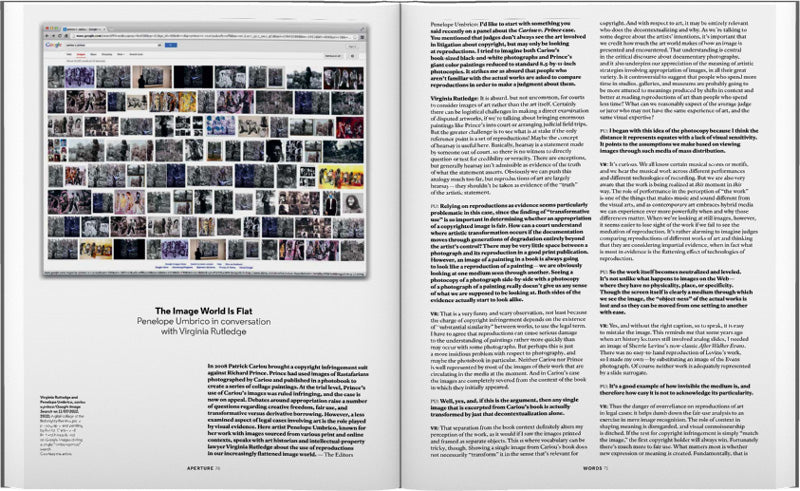Viewport: 800px width, 491px height.
Task: Click the SafeSearch button beside the gear
Action: pyautogui.click(x=333, y=56)
